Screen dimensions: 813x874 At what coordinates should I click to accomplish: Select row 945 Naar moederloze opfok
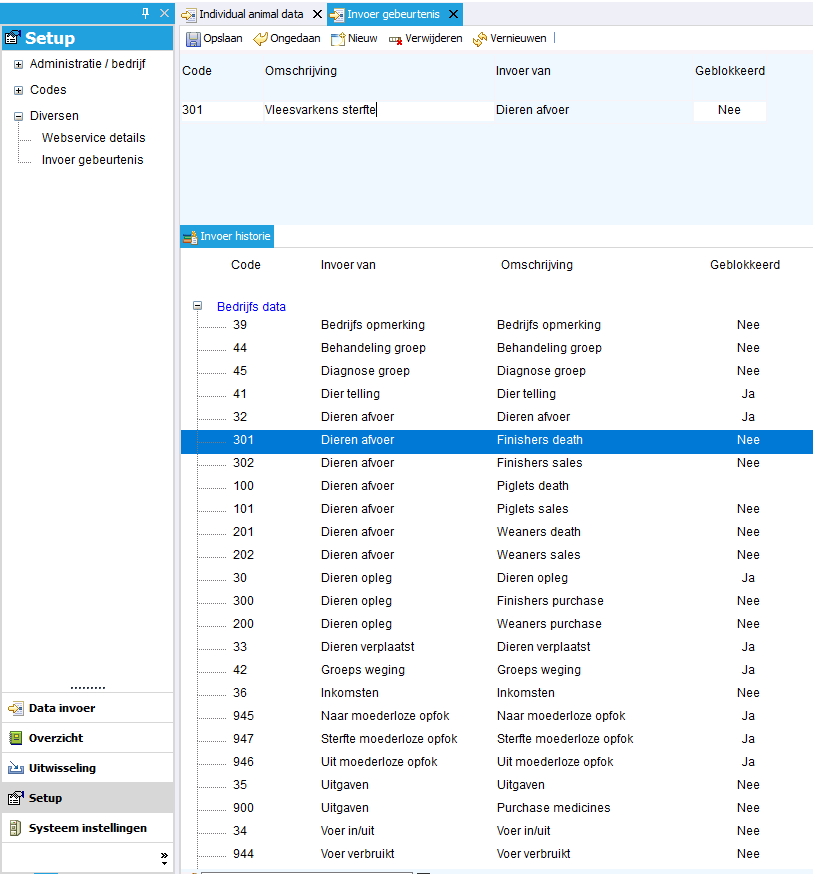point(496,716)
